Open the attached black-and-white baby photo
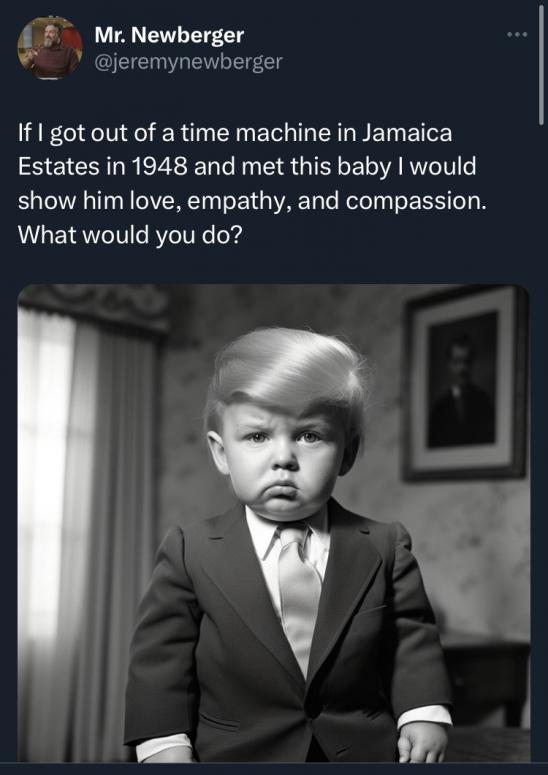 click(274, 523)
